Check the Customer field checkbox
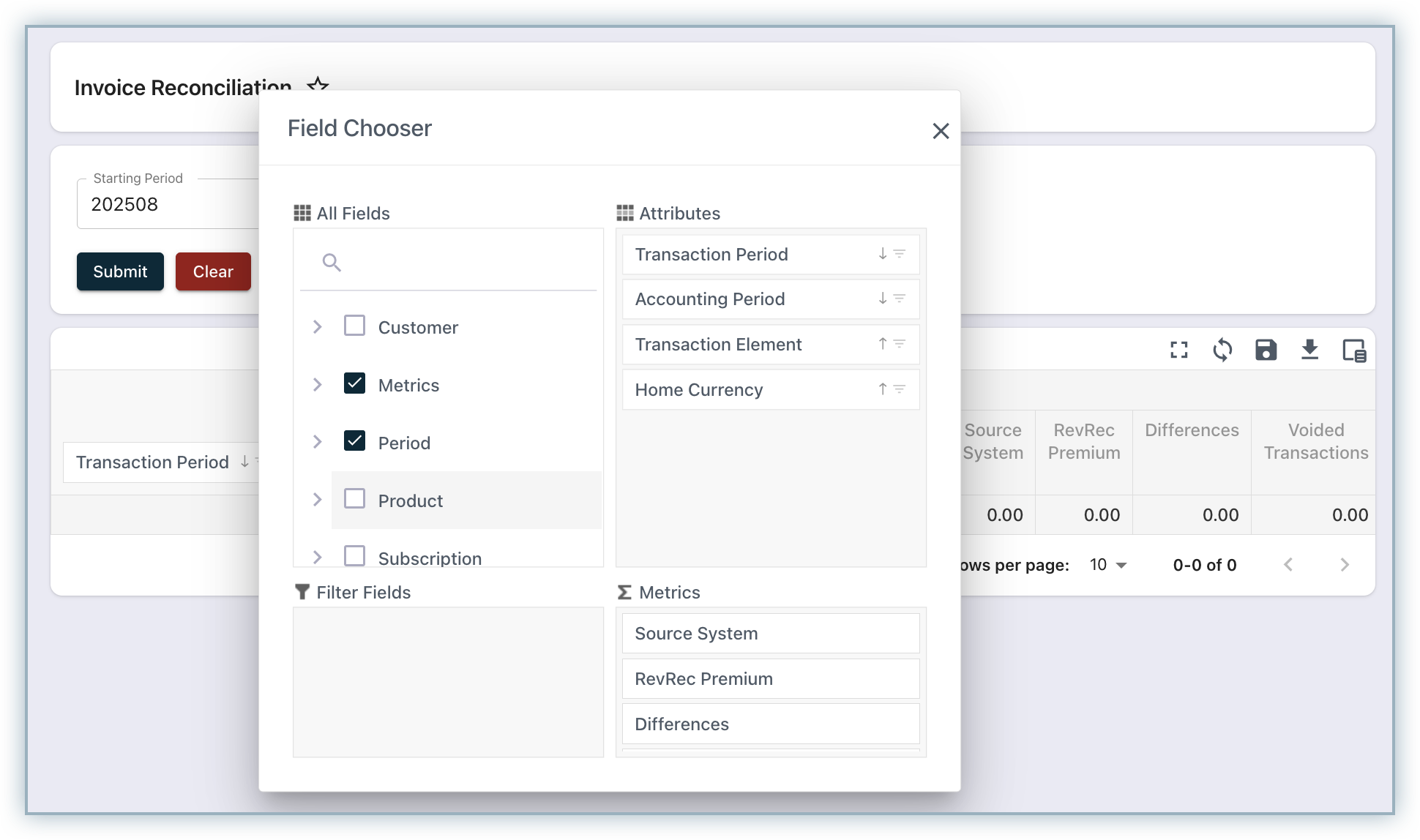1420x840 pixels. (355, 326)
